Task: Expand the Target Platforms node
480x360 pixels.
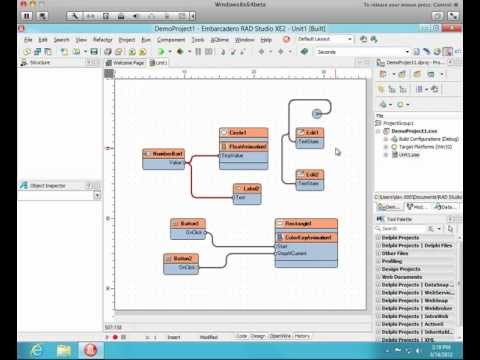Action: 386,147
